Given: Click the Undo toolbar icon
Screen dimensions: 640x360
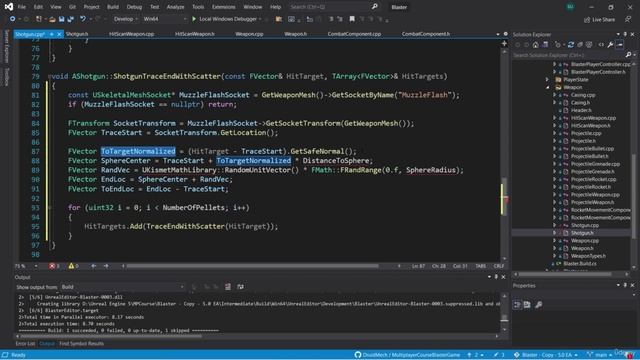Looking at the screenshot, I should [x=83, y=19].
